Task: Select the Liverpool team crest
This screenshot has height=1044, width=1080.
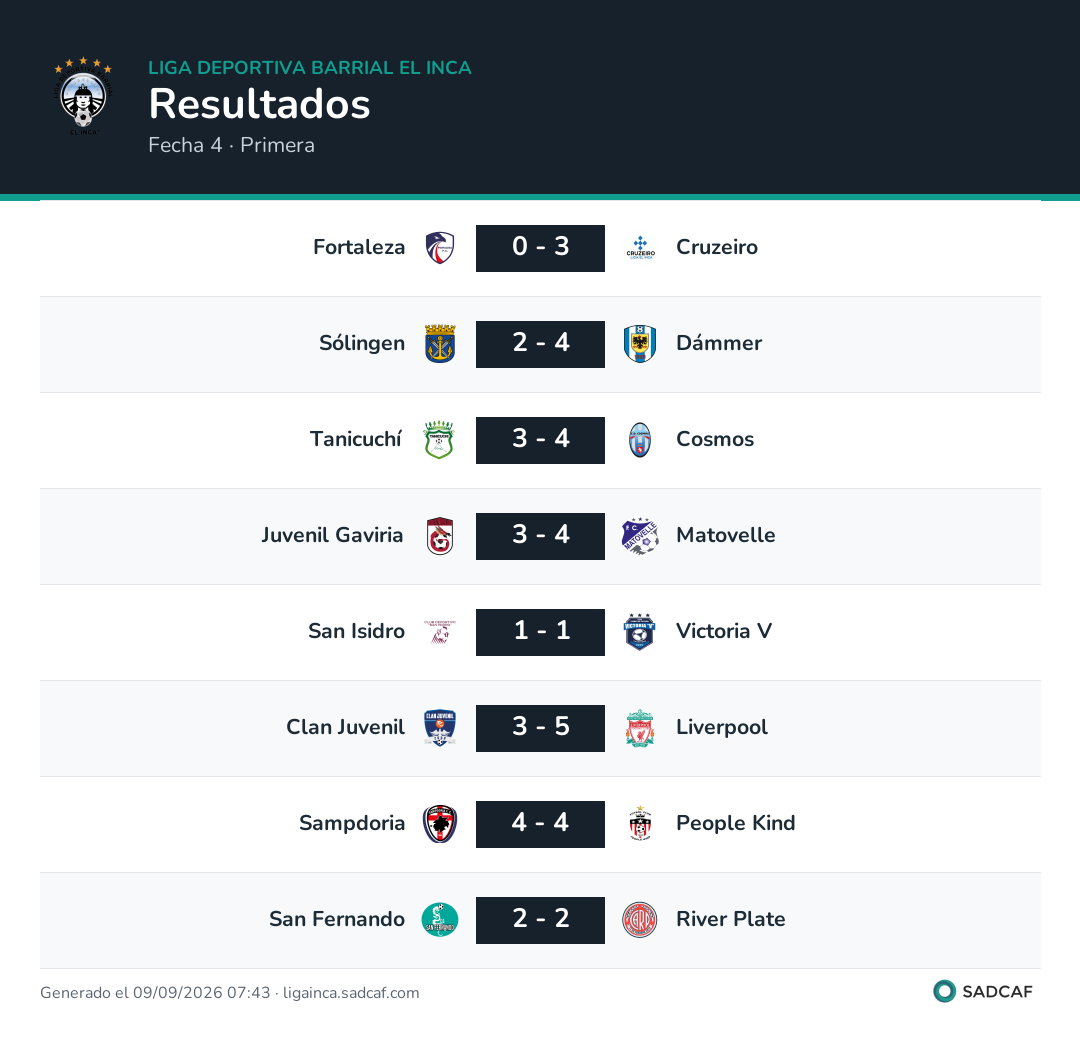Action: (x=640, y=728)
